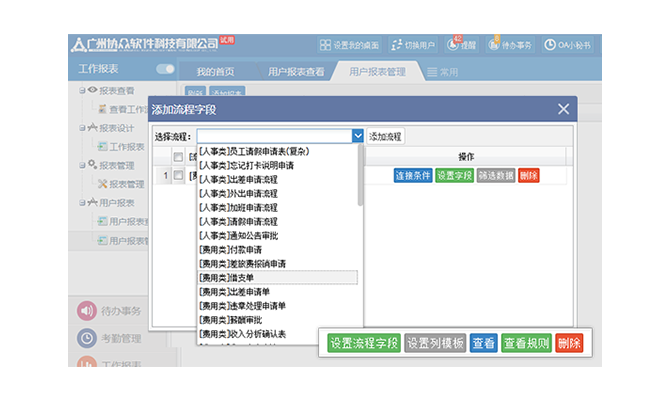Close the 添加流程字段 dialog with X
670x412 pixels.
coord(563,109)
